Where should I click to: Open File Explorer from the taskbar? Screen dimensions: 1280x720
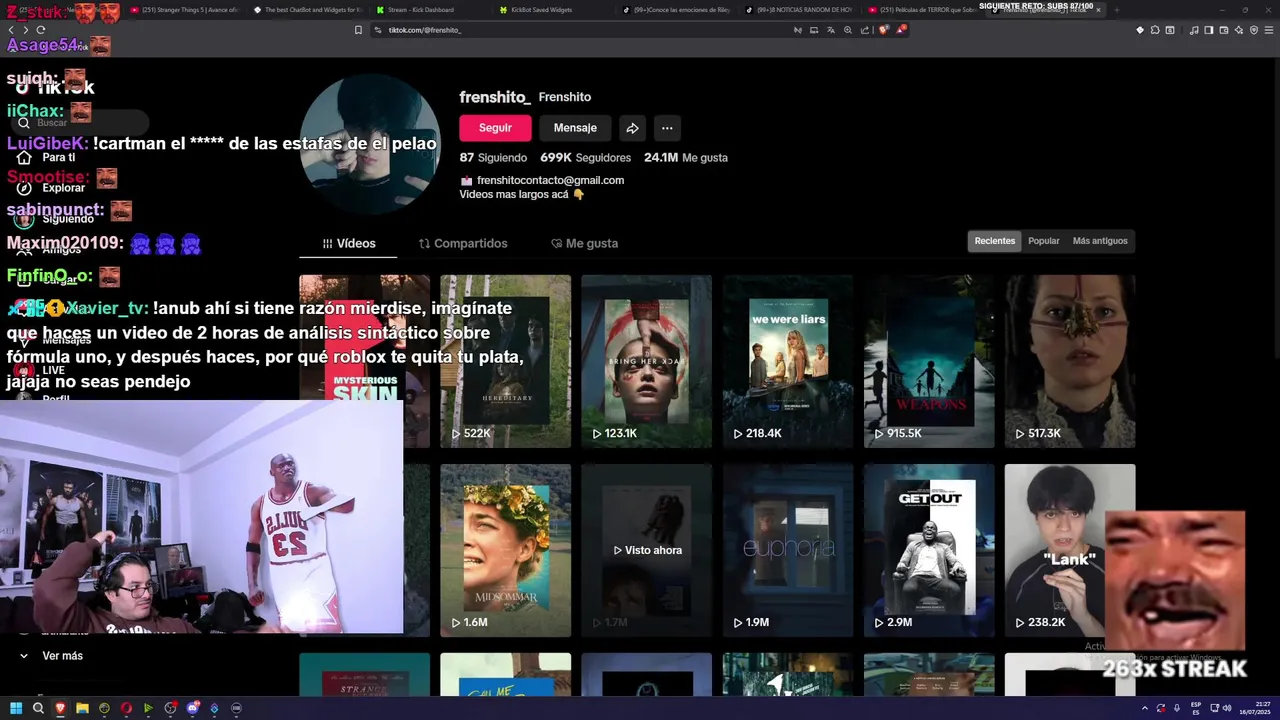(x=82, y=708)
